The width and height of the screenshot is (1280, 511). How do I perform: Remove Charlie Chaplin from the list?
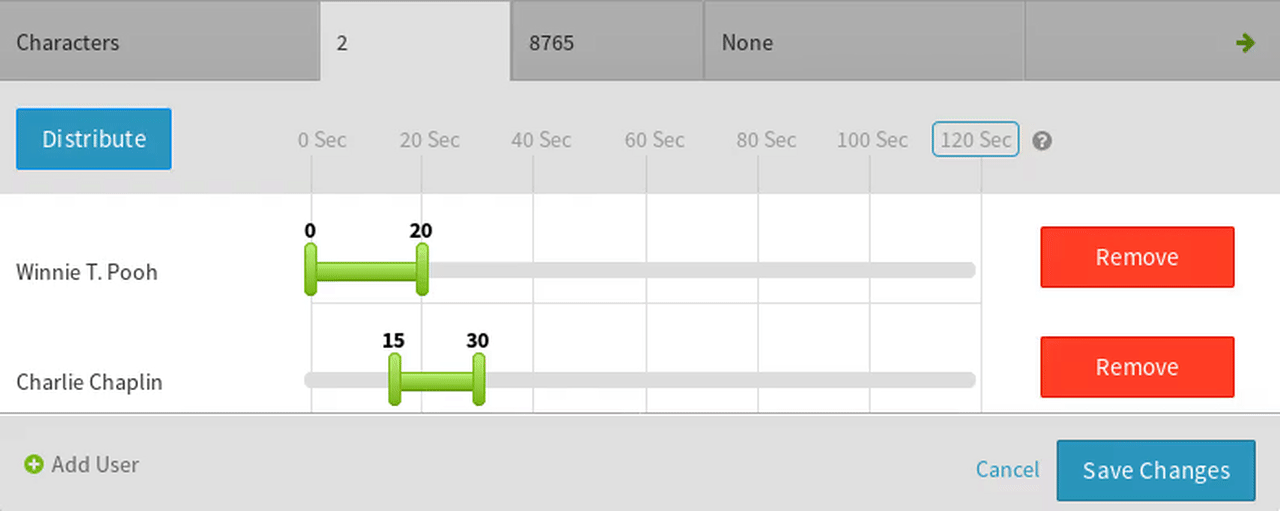click(1137, 367)
